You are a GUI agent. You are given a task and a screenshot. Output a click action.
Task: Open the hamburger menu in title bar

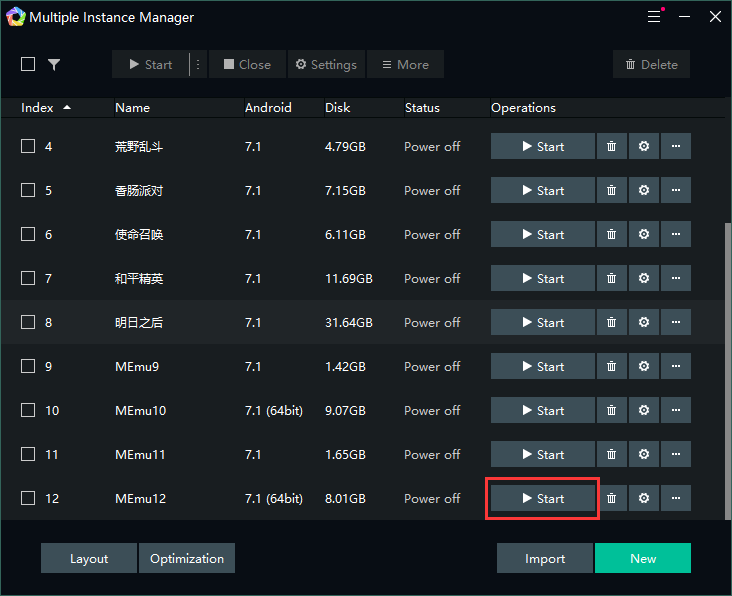[654, 17]
